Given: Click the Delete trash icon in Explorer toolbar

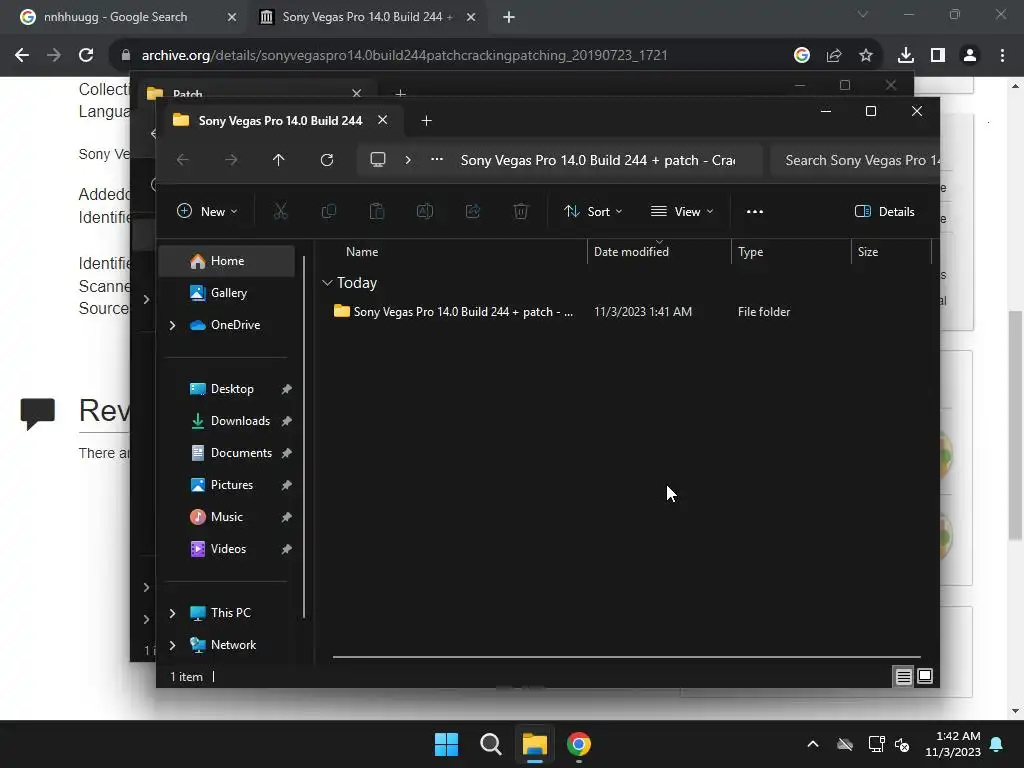Looking at the screenshot, I should [x=520, y=211].
